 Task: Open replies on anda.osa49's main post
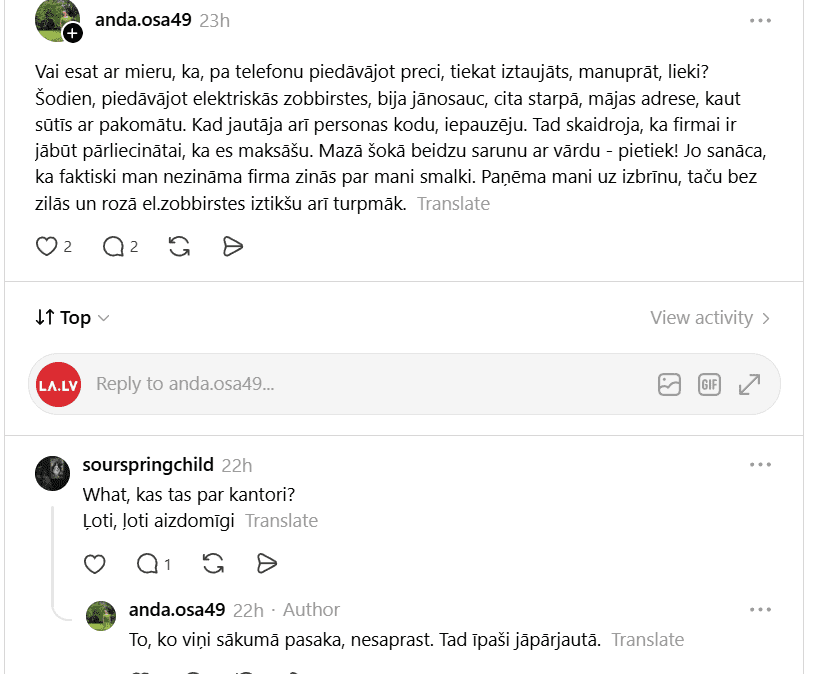114,246
